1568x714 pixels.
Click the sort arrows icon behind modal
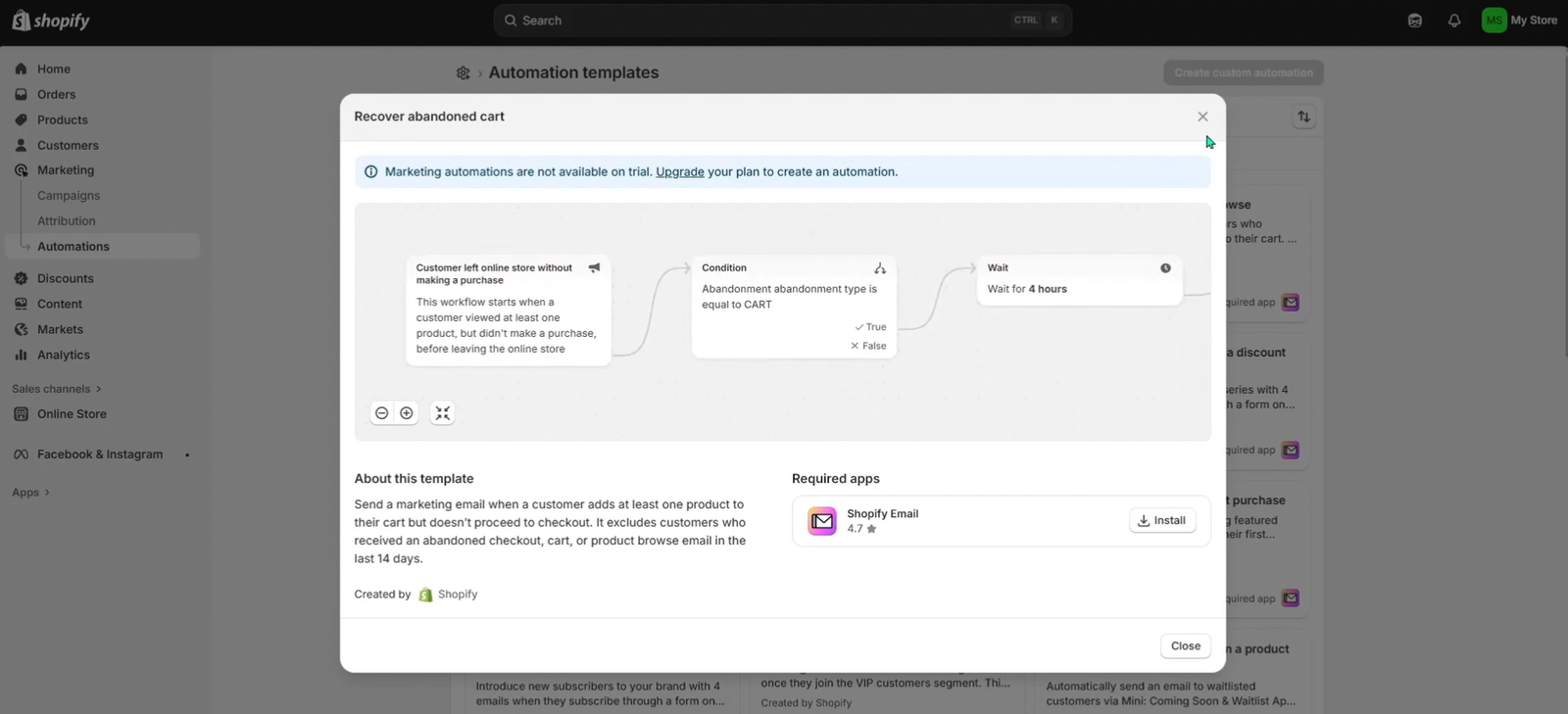(1303, 117)
